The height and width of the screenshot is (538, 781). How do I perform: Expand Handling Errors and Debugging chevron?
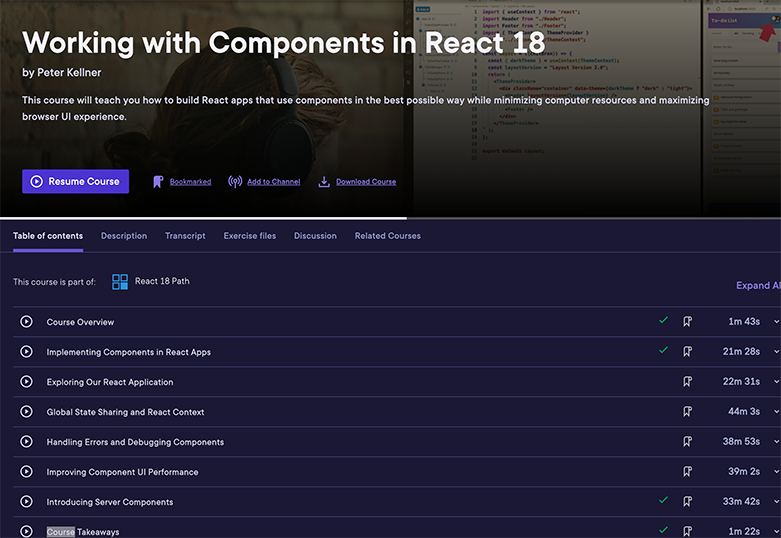point(777,441)
